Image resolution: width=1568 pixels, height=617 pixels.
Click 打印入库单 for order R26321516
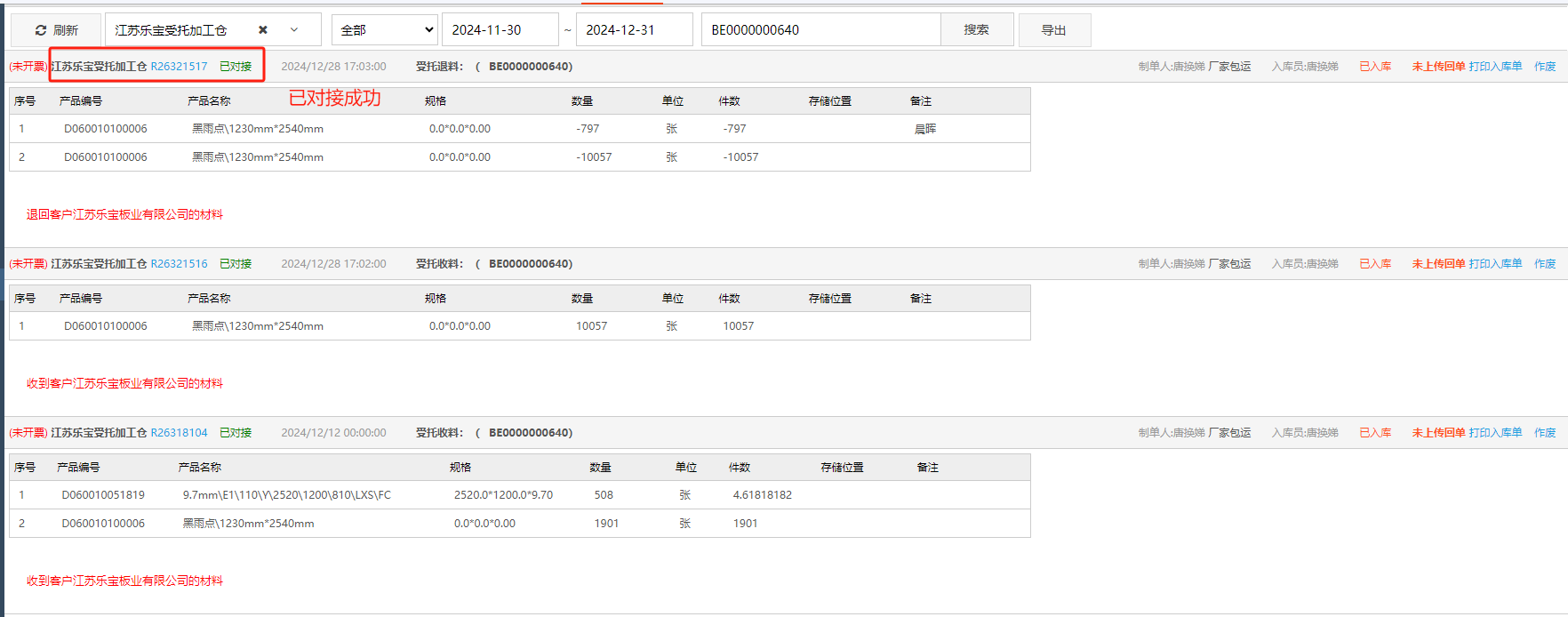[1495, 264]
